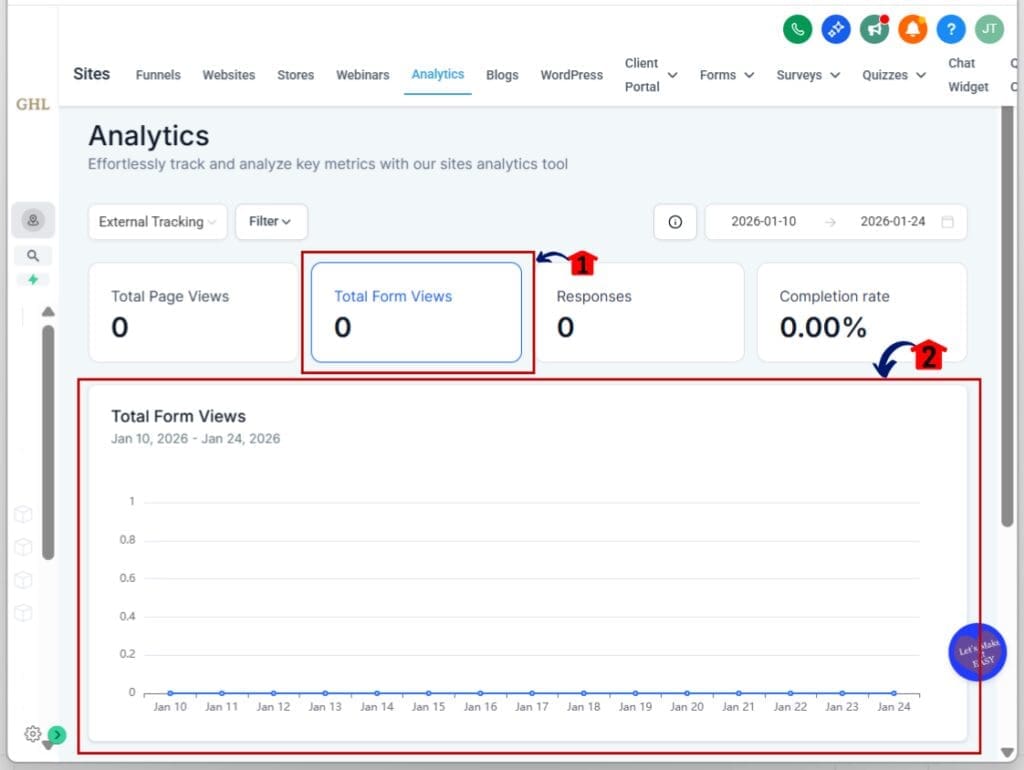1024x770 pixels.
Task: Select the Total Page Views metric card
Action: point(192,310)
